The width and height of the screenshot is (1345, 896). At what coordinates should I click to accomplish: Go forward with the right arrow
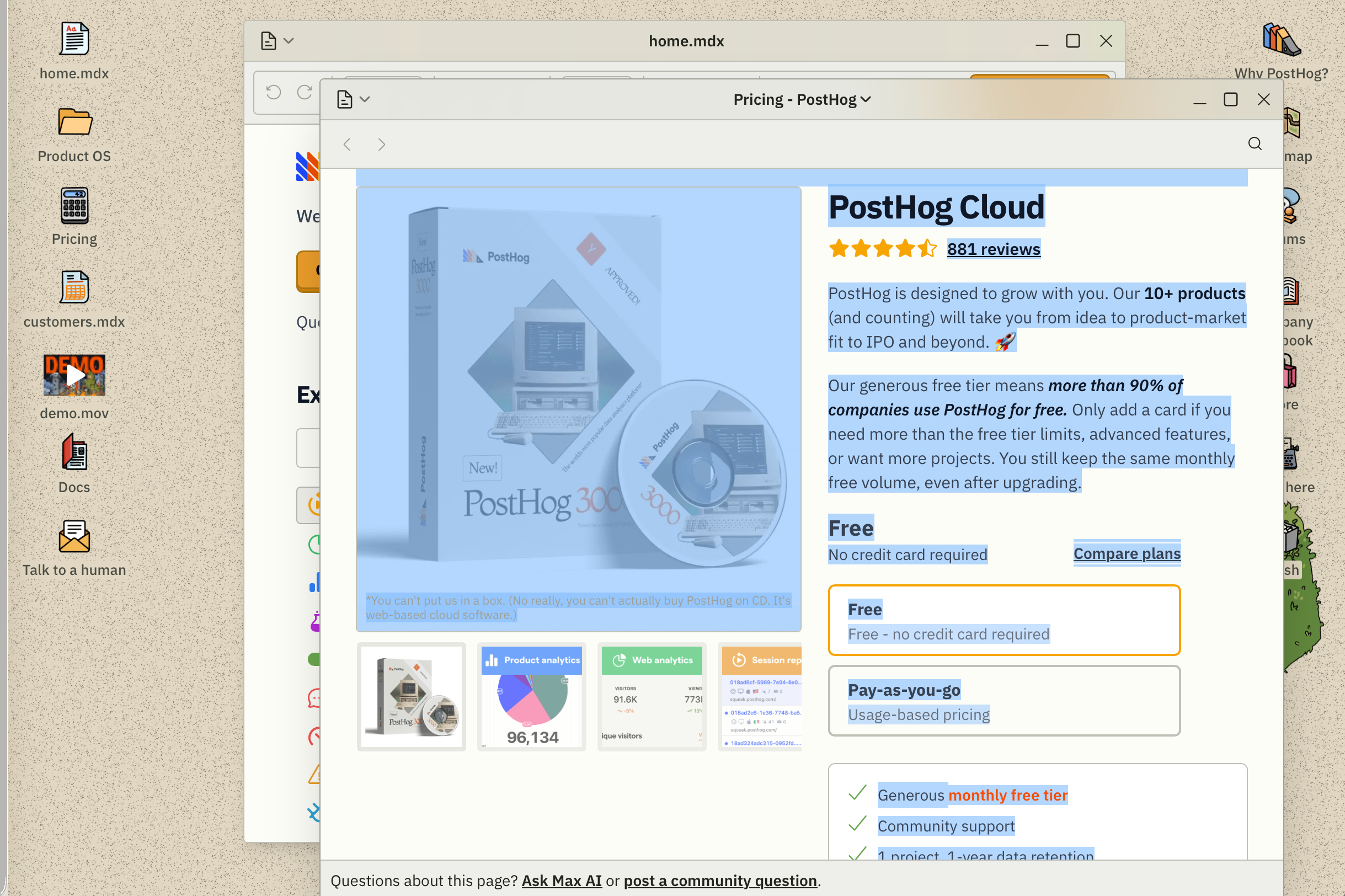[381, 144]
